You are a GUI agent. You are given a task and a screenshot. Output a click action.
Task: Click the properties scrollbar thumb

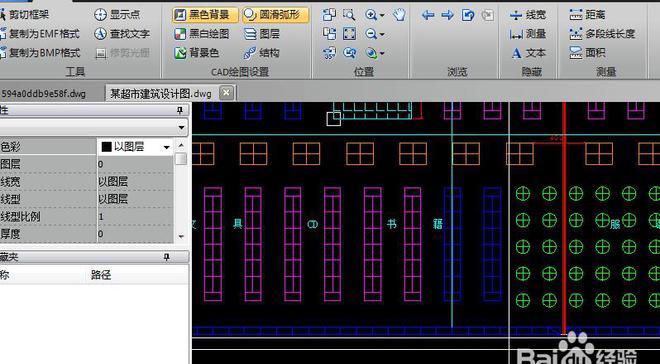[181, 159]
